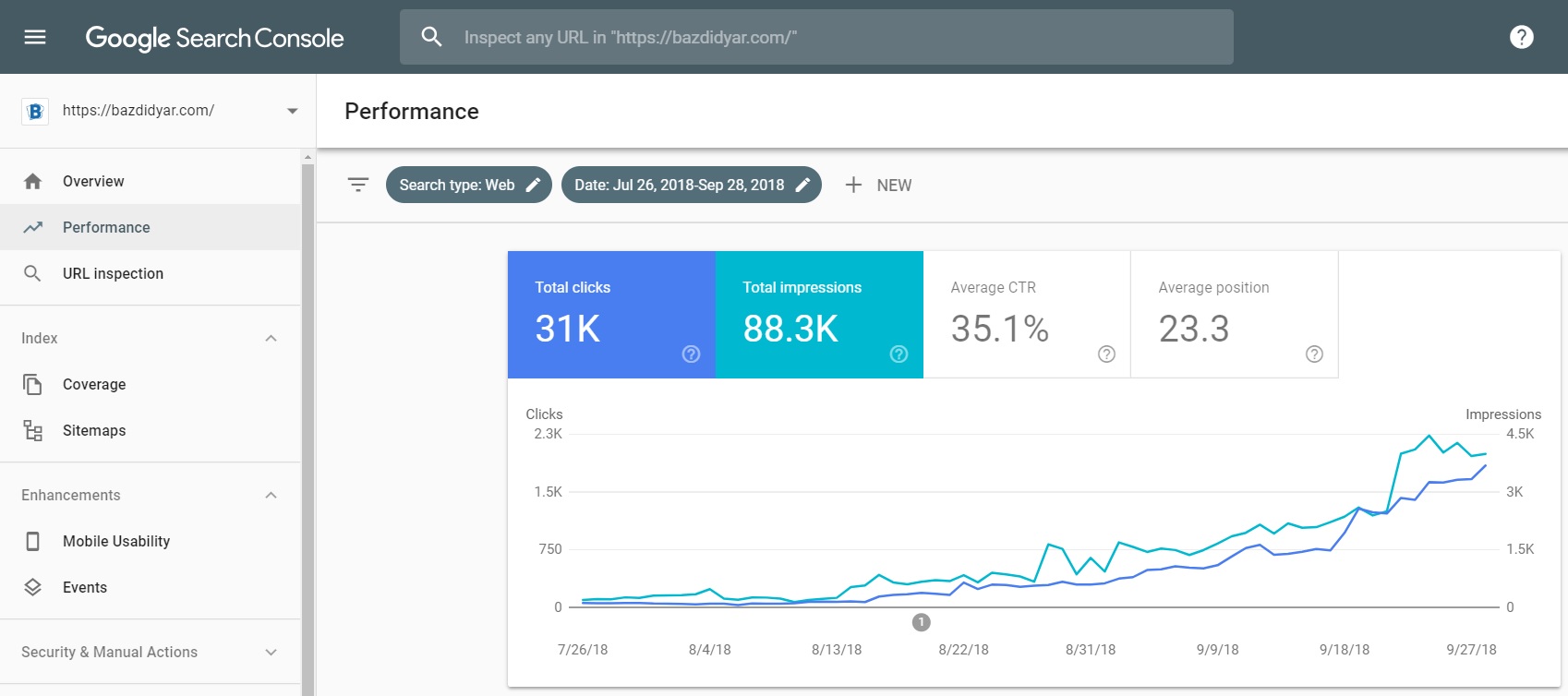The image size is (1568, 696).
Task: Edit Date range filter pencil icon
Action: tap(802, 185)
